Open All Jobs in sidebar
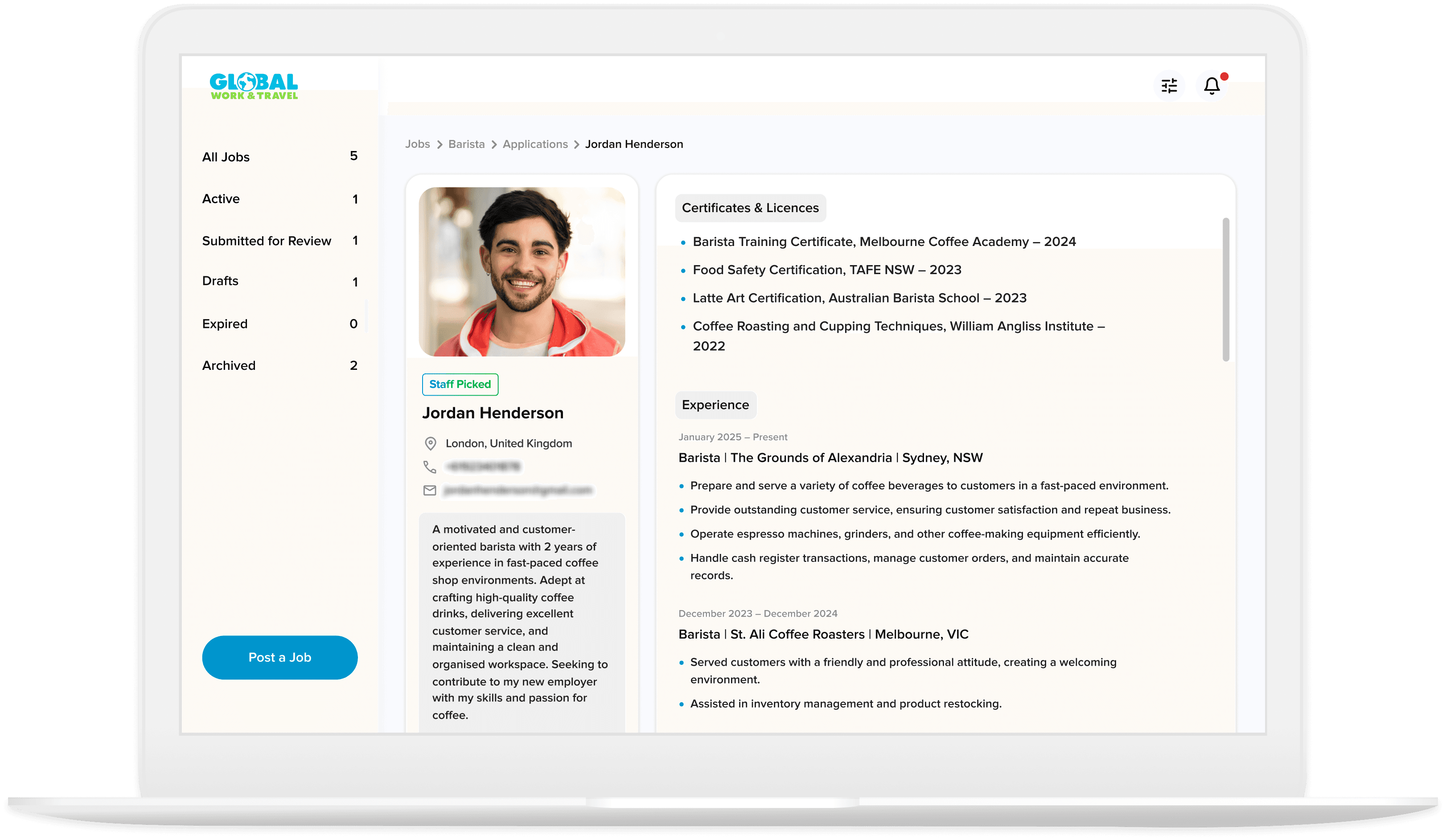The image size is (1446, 840). pos(226,157)
